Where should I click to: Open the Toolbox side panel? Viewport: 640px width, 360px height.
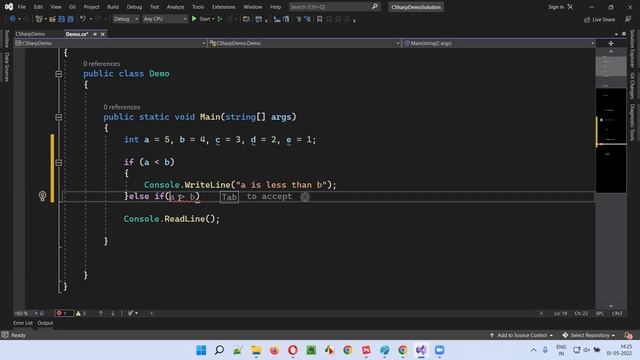point(7,39)
